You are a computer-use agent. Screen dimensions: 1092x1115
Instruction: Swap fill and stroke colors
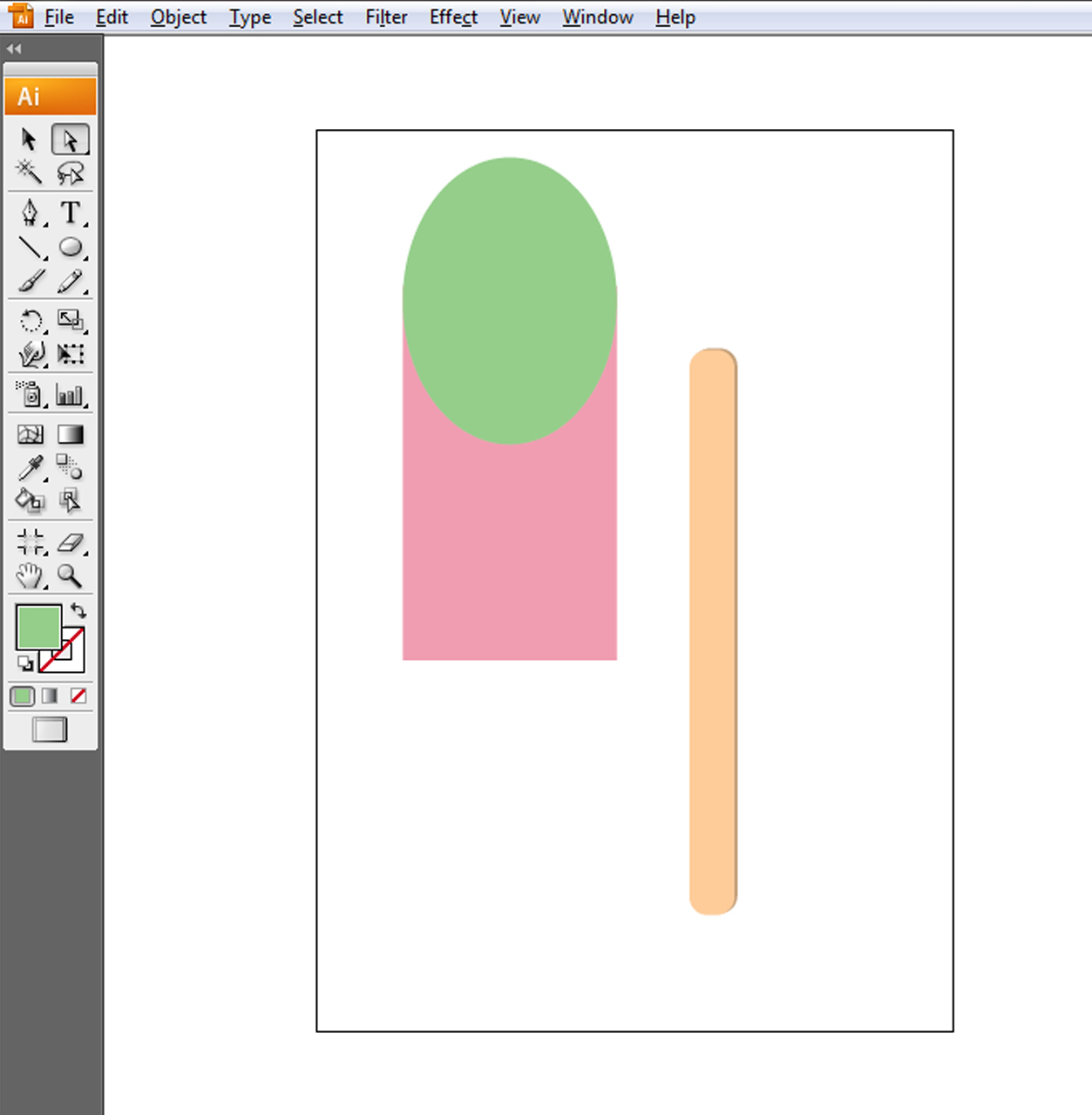click(x=78, y=611)
